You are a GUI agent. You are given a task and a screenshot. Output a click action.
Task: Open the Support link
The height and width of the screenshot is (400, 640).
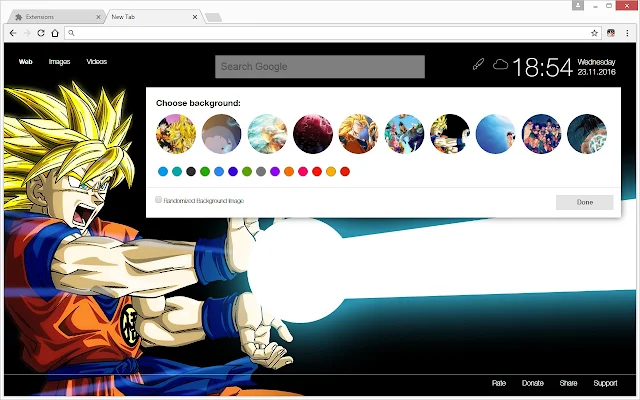click(605, 383)
